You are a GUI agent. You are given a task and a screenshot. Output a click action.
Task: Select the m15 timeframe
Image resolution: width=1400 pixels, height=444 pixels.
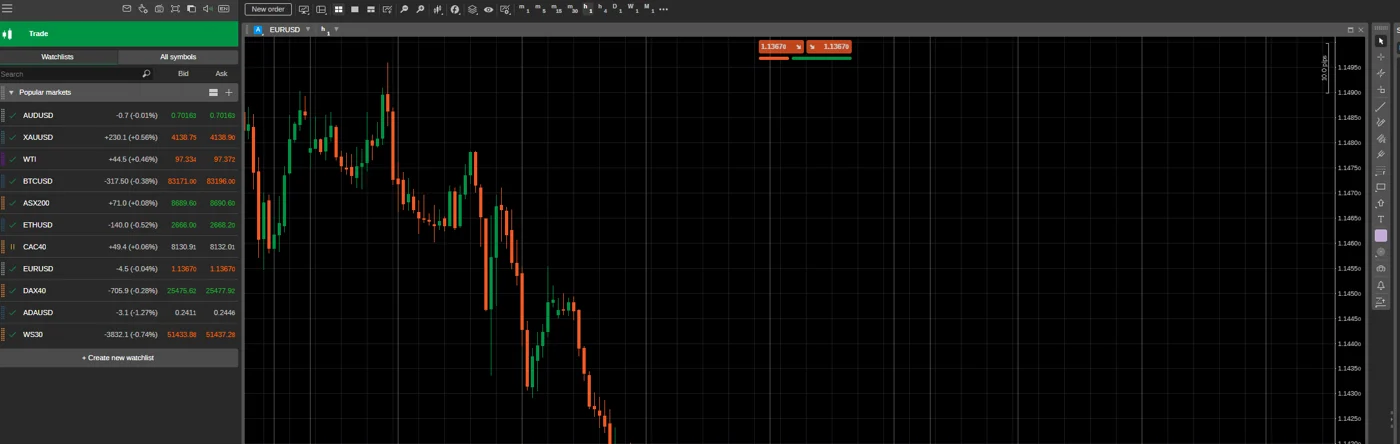556,8
